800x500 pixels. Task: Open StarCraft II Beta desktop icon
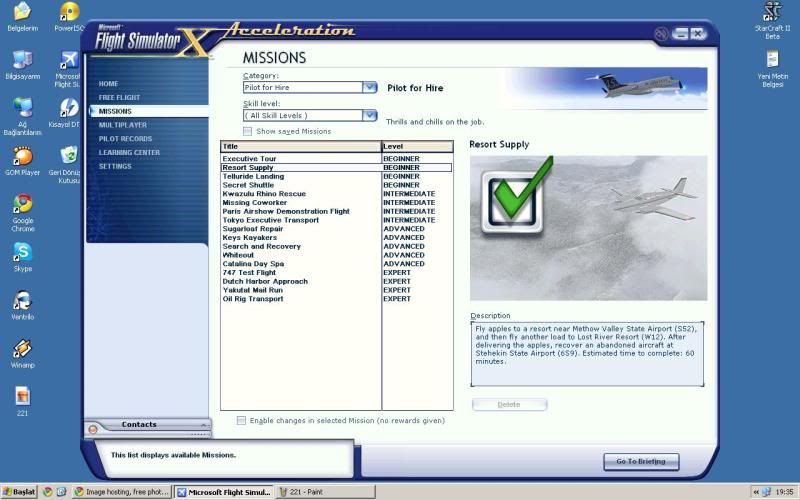(x=772, y=20)
